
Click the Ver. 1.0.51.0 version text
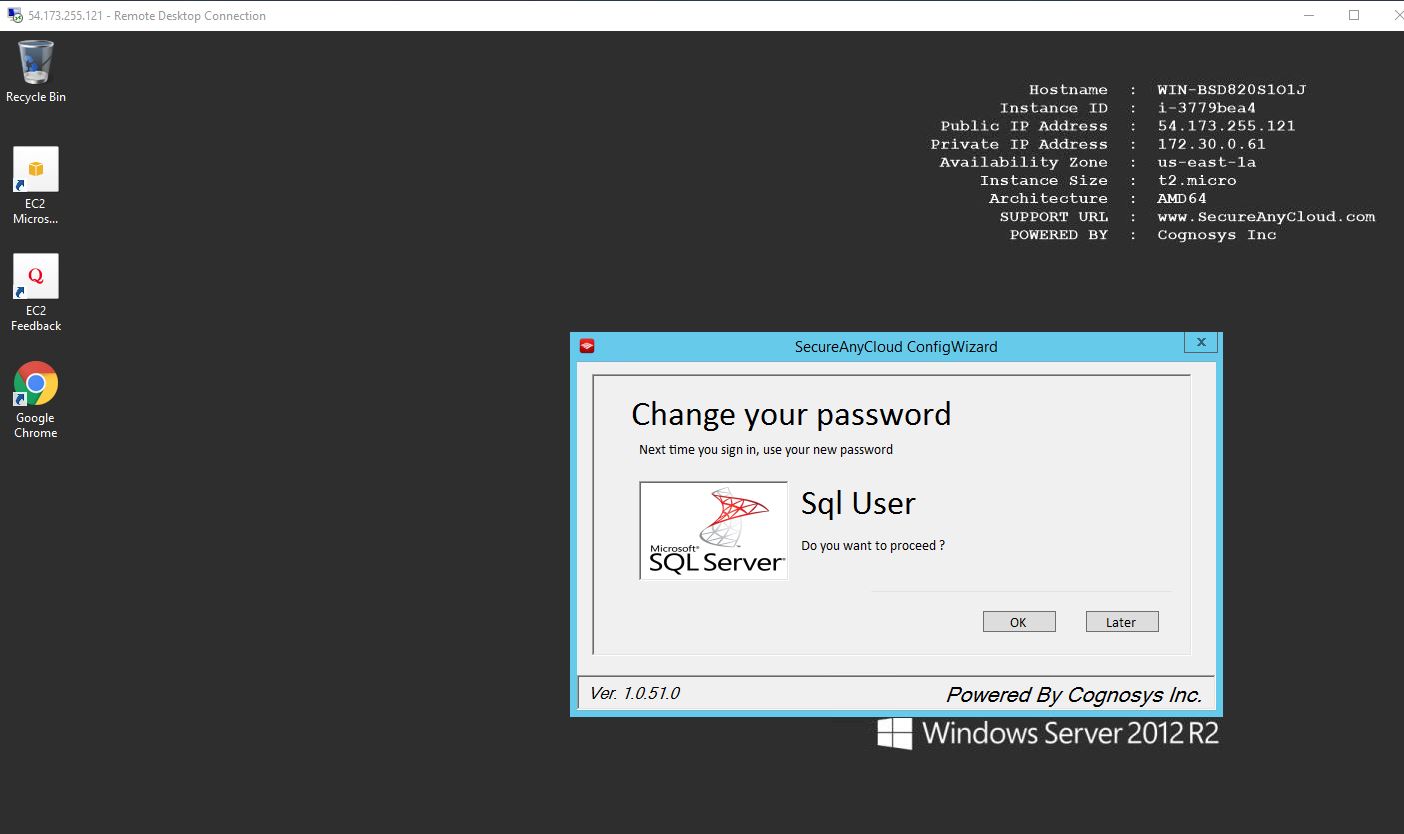635,693
